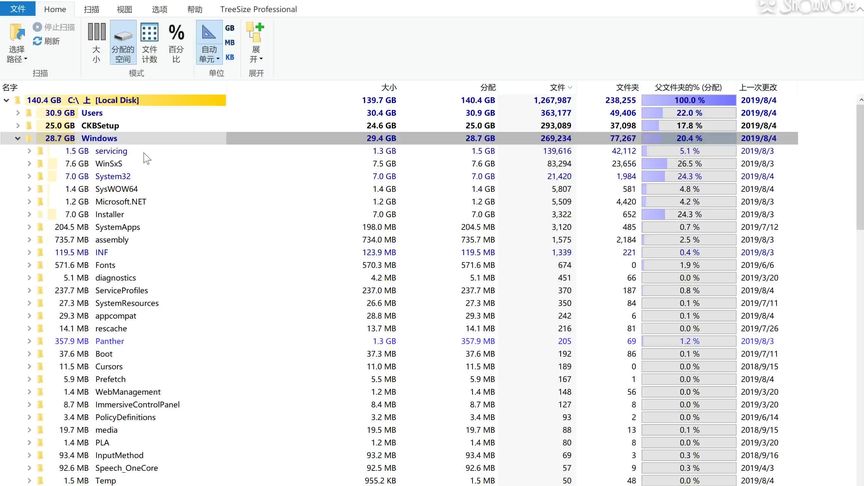864x486 pixels.
Task: Click the stop scan (停止扫描) button
Action: 53,27
